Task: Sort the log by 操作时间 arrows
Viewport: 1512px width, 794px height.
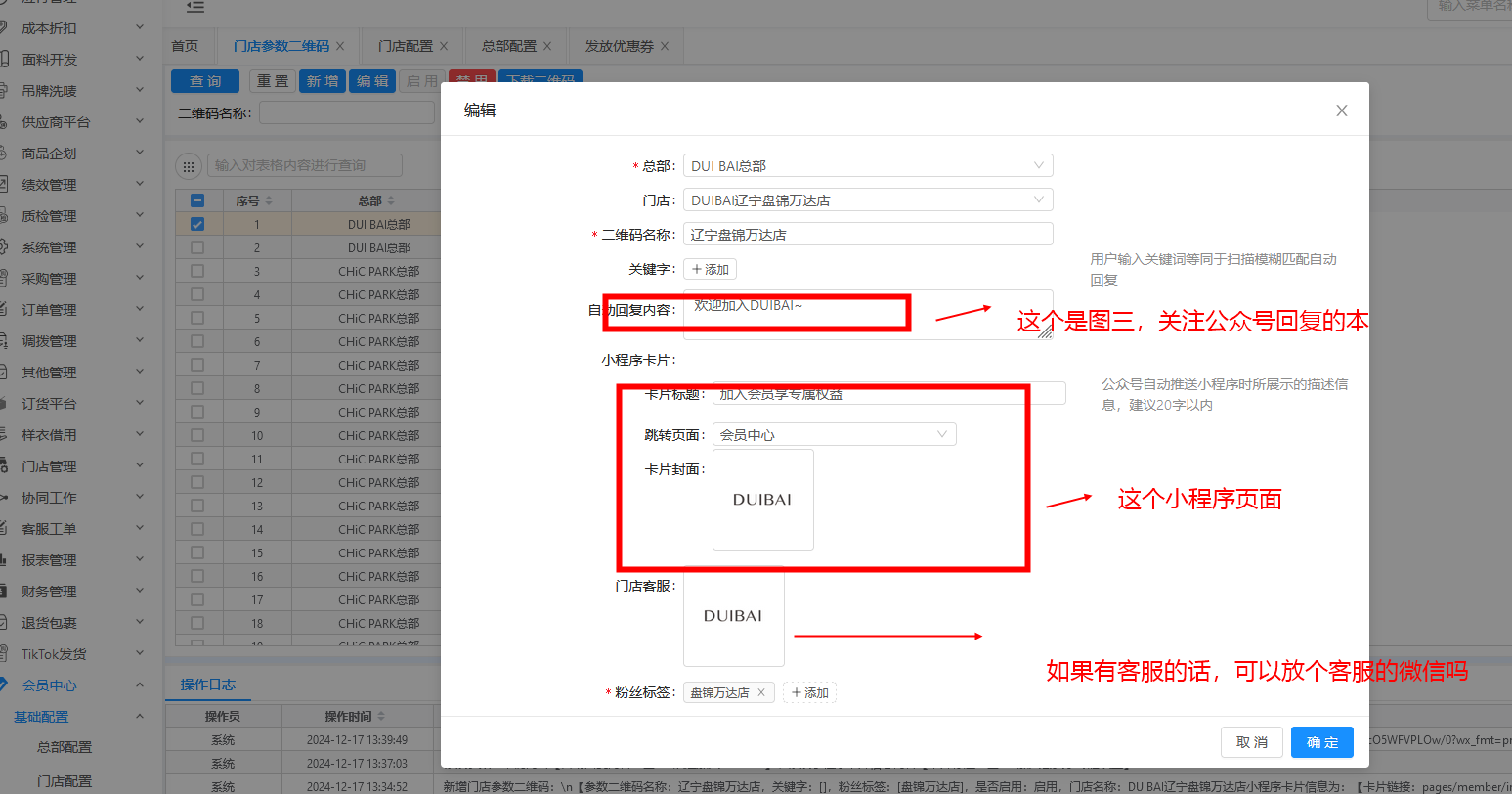Action: point(381,716)
